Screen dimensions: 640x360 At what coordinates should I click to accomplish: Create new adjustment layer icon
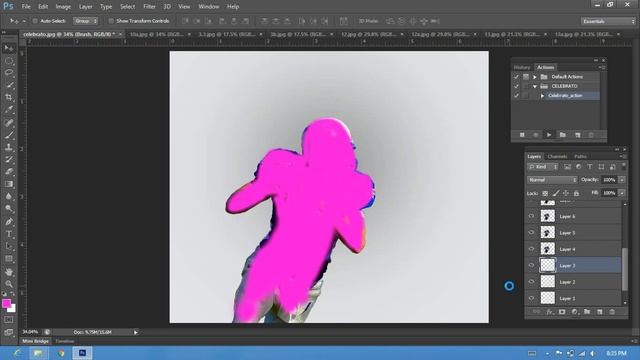click(575, 312)
